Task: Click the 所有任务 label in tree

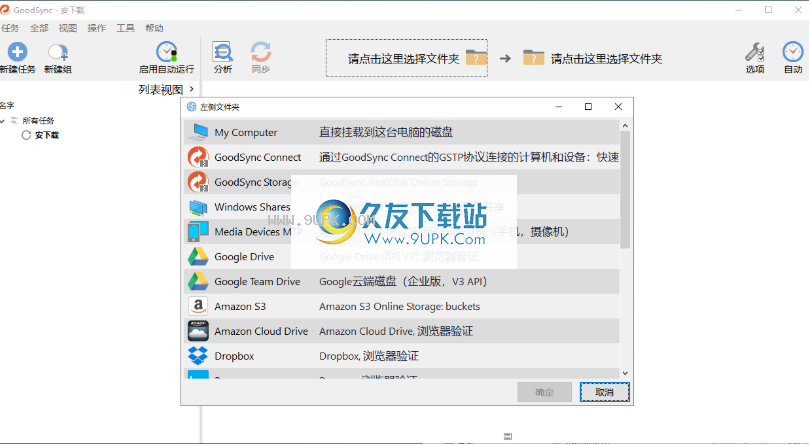Action: pyautogui.click(x=38, y=121)
